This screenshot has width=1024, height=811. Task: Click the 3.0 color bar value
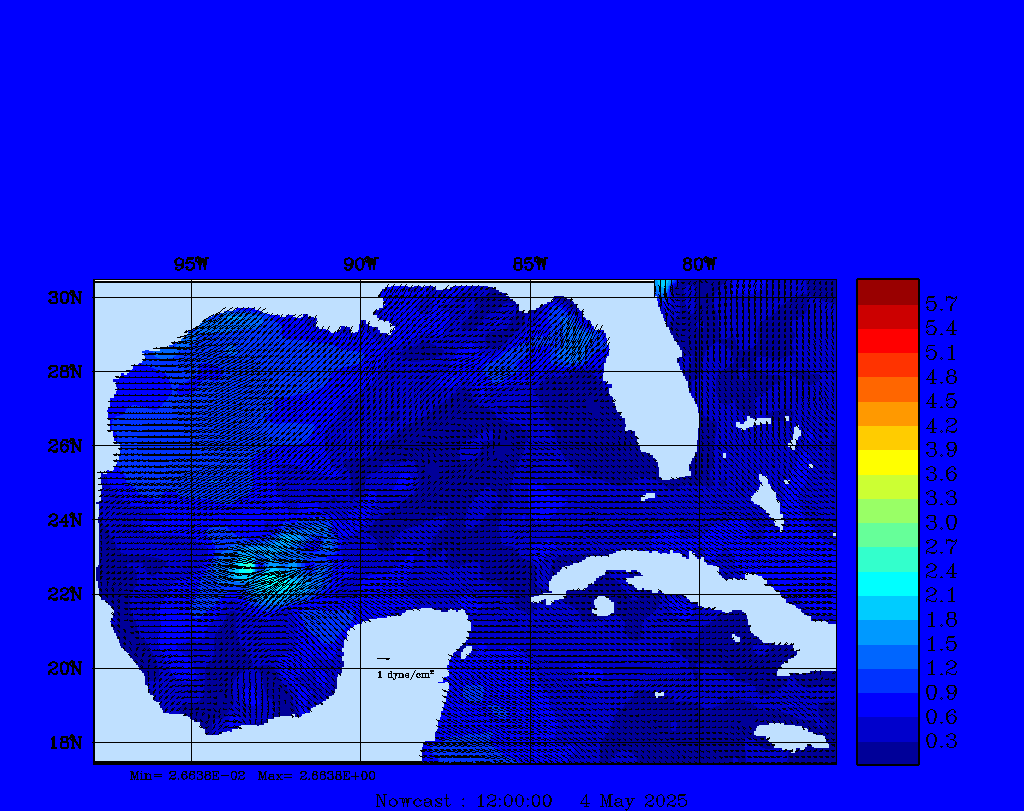click(941, 522)
